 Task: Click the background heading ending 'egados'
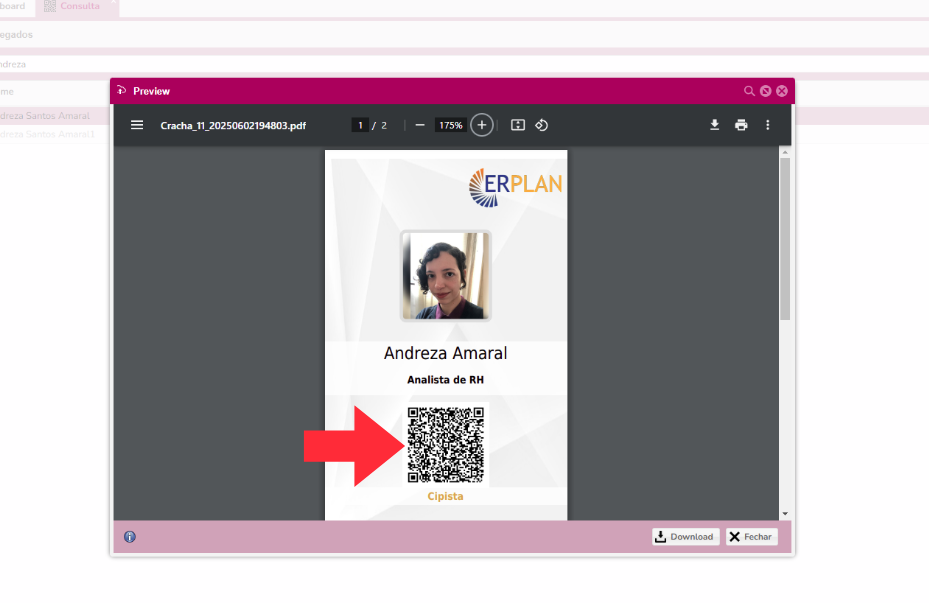point(16,34)
